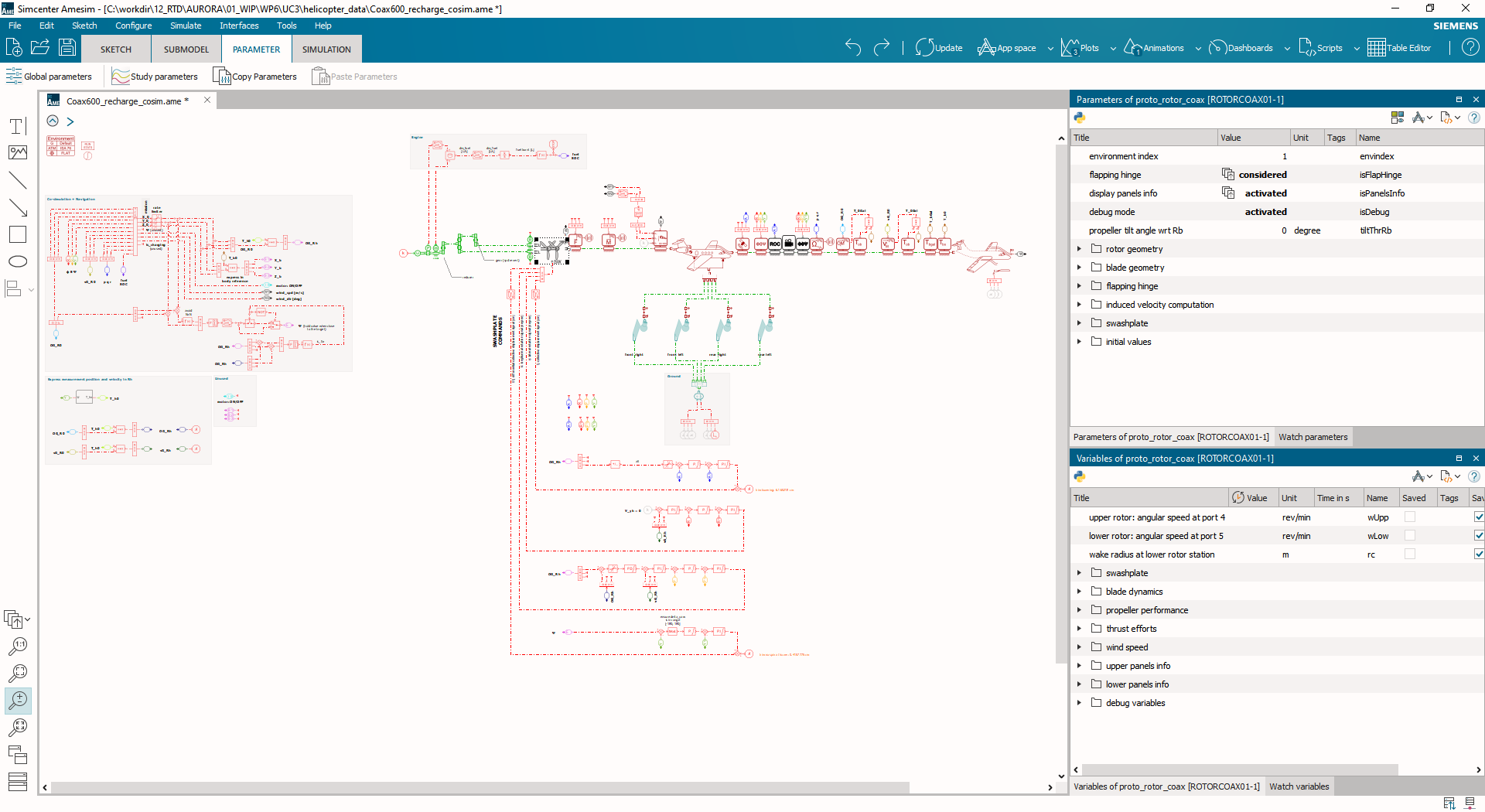Open the Plots dropdown arrow
1485x812 pixels.
coord(1113,48)
